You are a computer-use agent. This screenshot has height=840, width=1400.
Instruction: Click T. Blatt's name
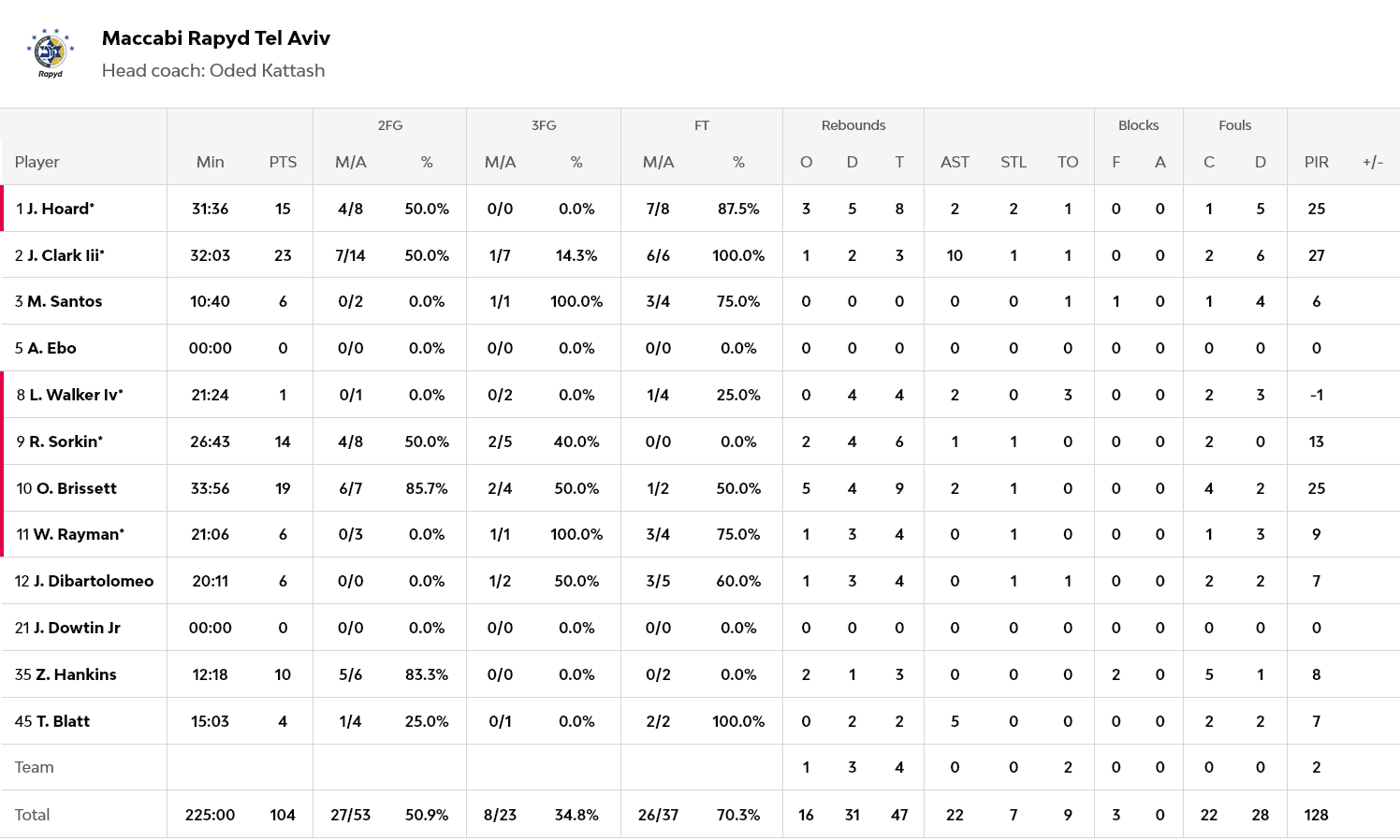coord(63,721)
